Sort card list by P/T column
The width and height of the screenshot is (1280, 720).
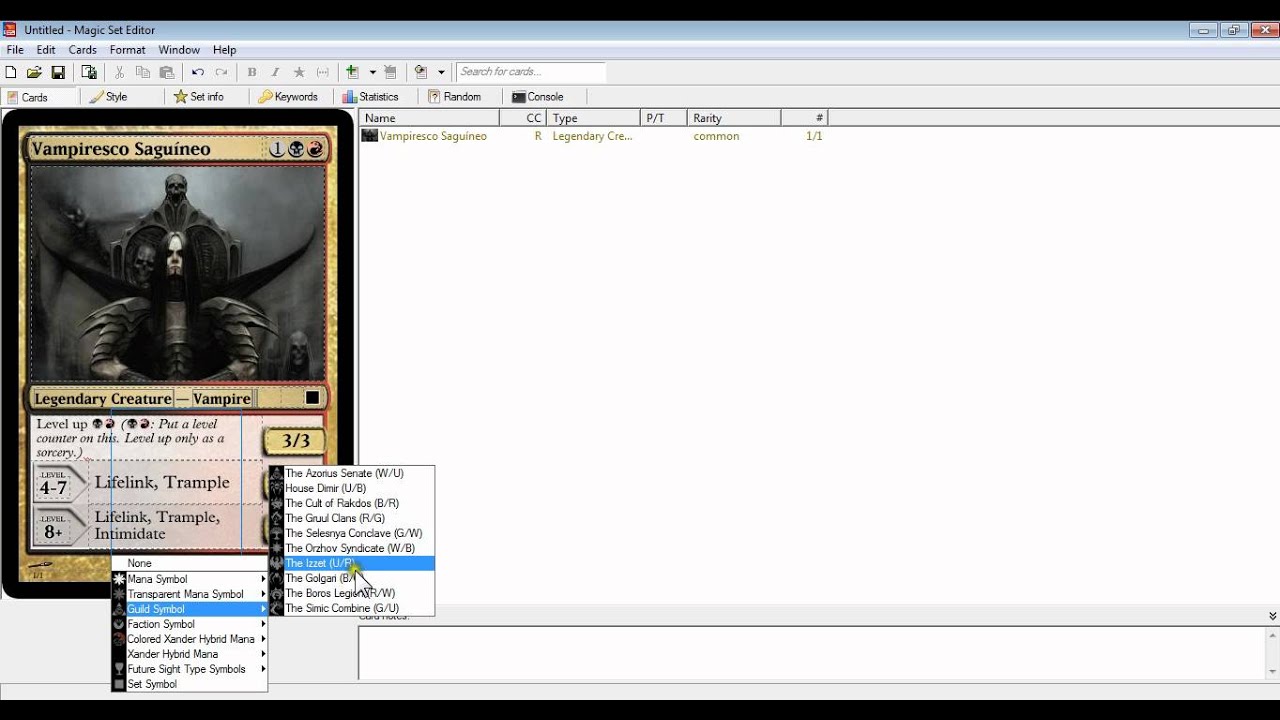pos(663,118)
